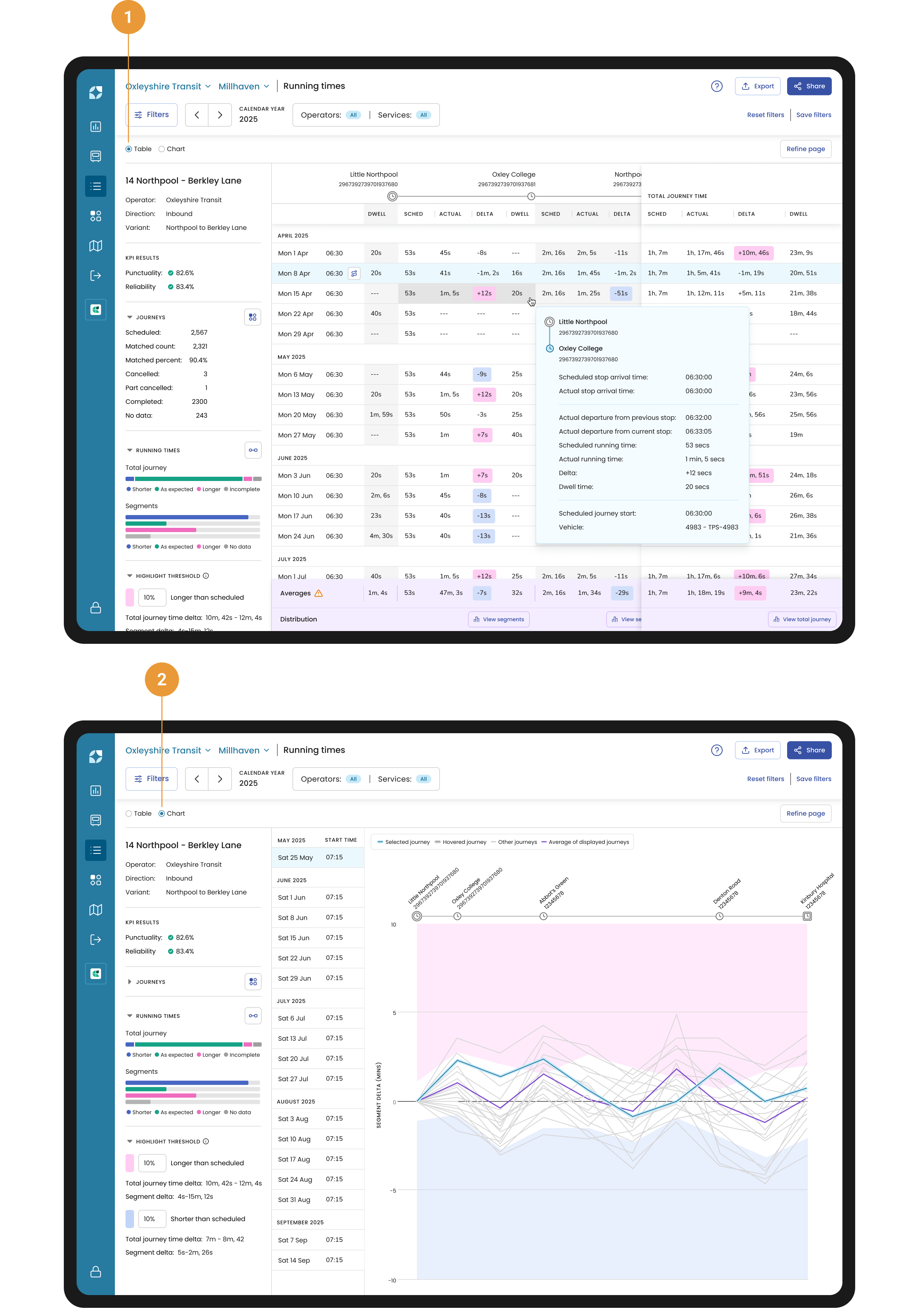Click the Highlight Threshold info icon in top panel

click(x=206, y=575)
